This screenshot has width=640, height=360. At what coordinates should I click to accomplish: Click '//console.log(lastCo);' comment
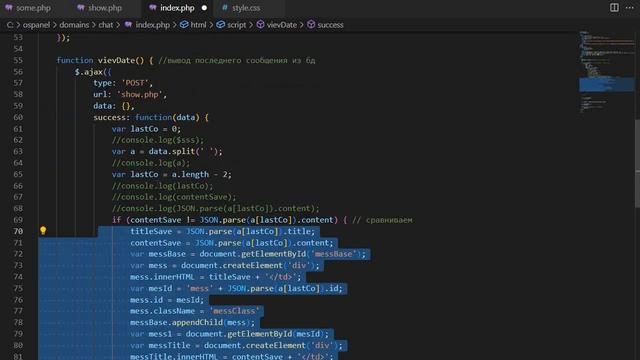point(162,186)
